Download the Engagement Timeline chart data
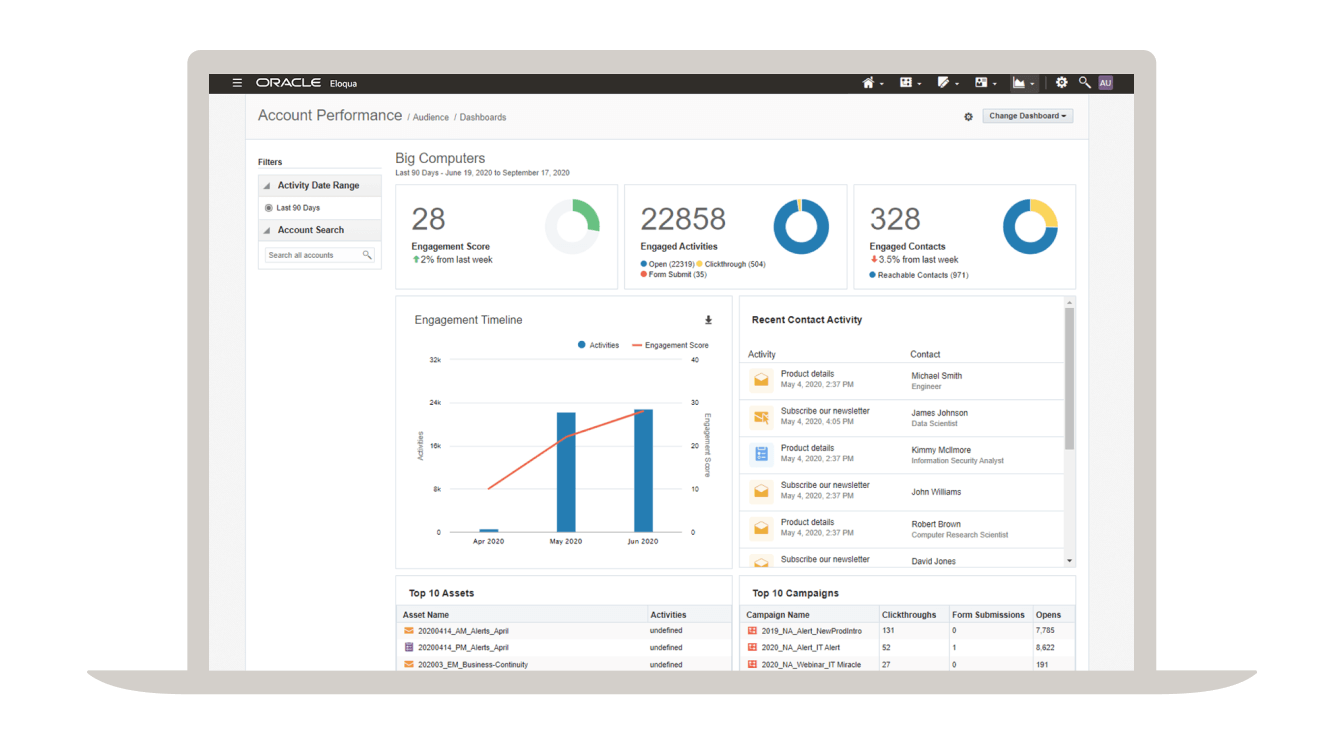This screenshot has height=756, width=1344. [708, 319]
